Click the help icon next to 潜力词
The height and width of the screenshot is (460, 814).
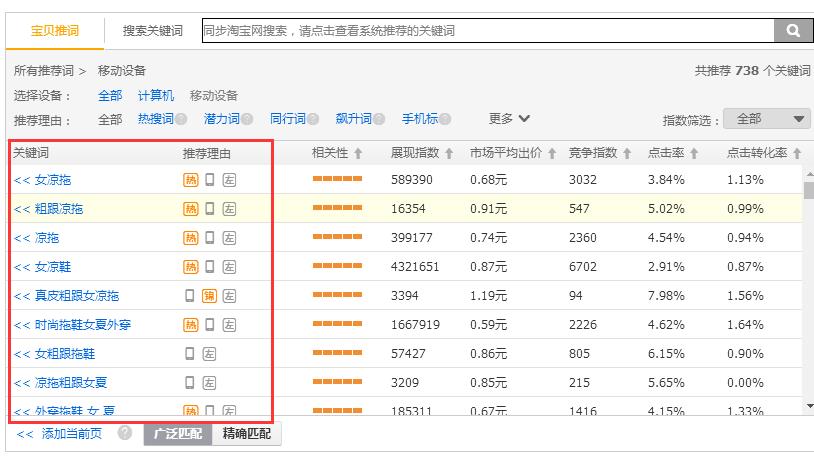coord(247,120)
